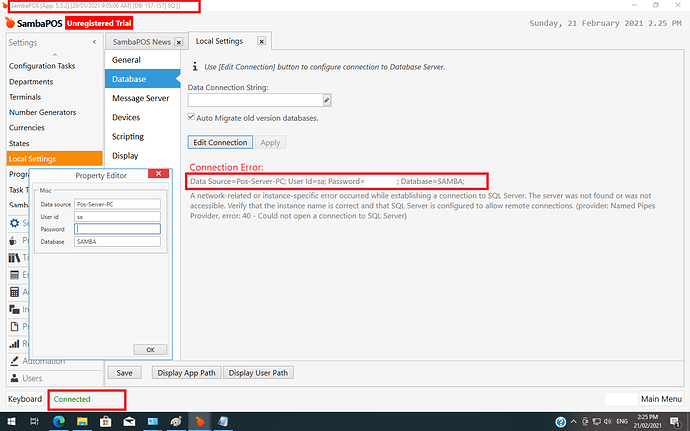The width and height of the screenshot is (690, 431).
Task: Click the up arrow above Configuration Tasks
Action: click(x=55, y=55)
